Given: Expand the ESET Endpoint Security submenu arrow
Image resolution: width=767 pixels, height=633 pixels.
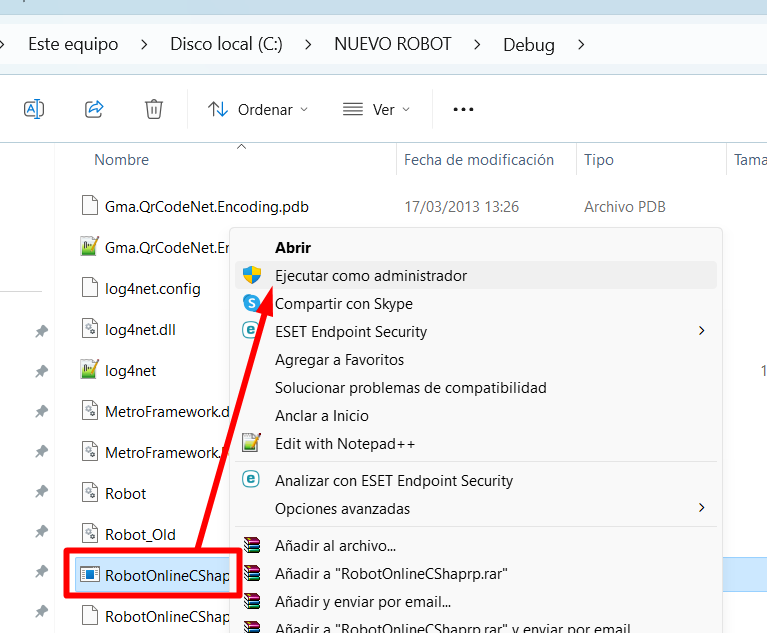Looking at the screenshot, I should point(702,331).
